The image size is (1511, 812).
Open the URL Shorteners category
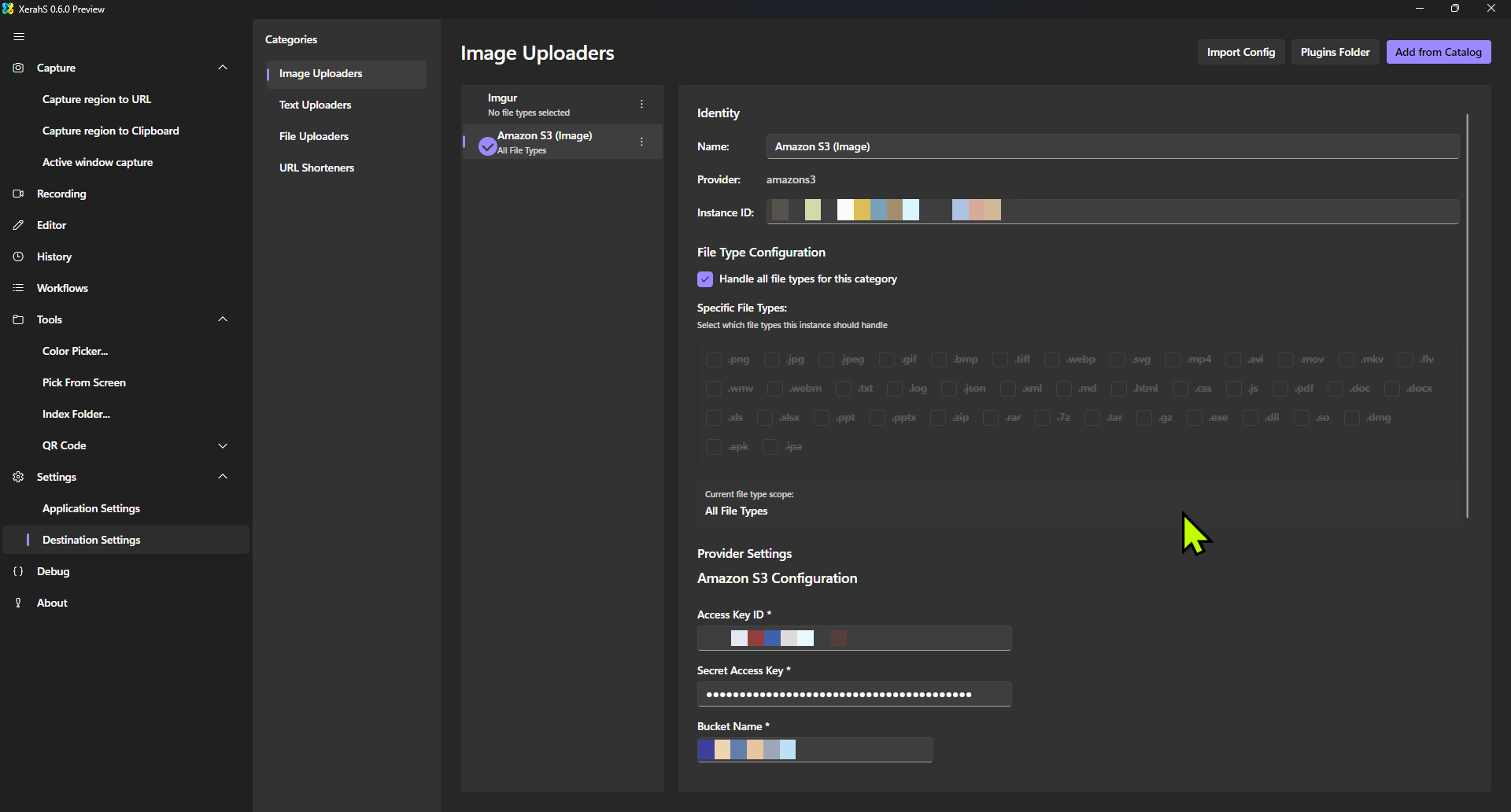tap(316, 168)
